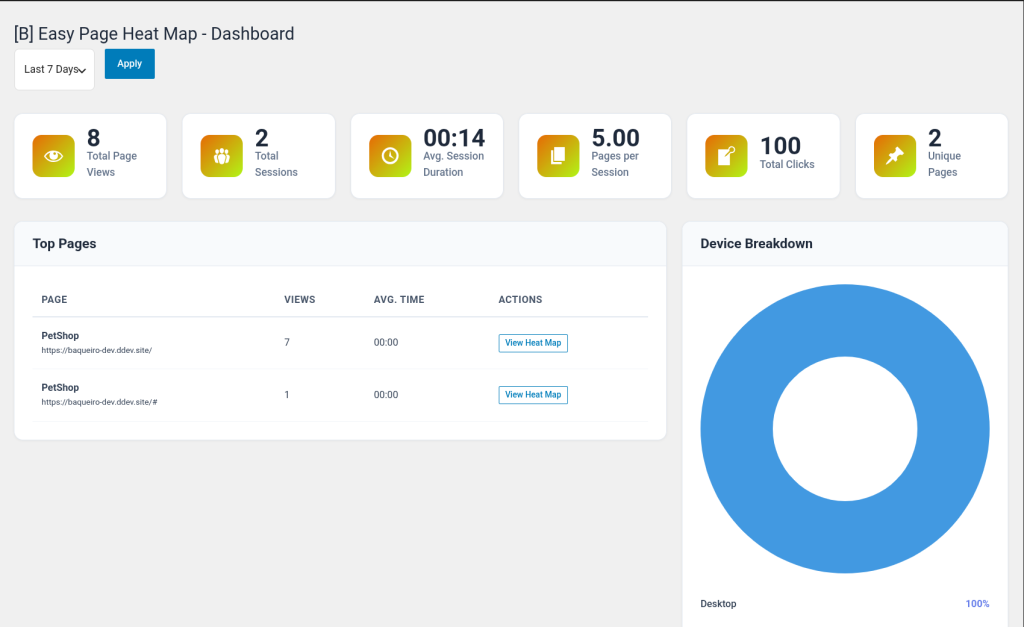Click the Total Clicks card icon
Image resolution: width=1024 pixels, height=627 pixels.
tap(726, 156)
